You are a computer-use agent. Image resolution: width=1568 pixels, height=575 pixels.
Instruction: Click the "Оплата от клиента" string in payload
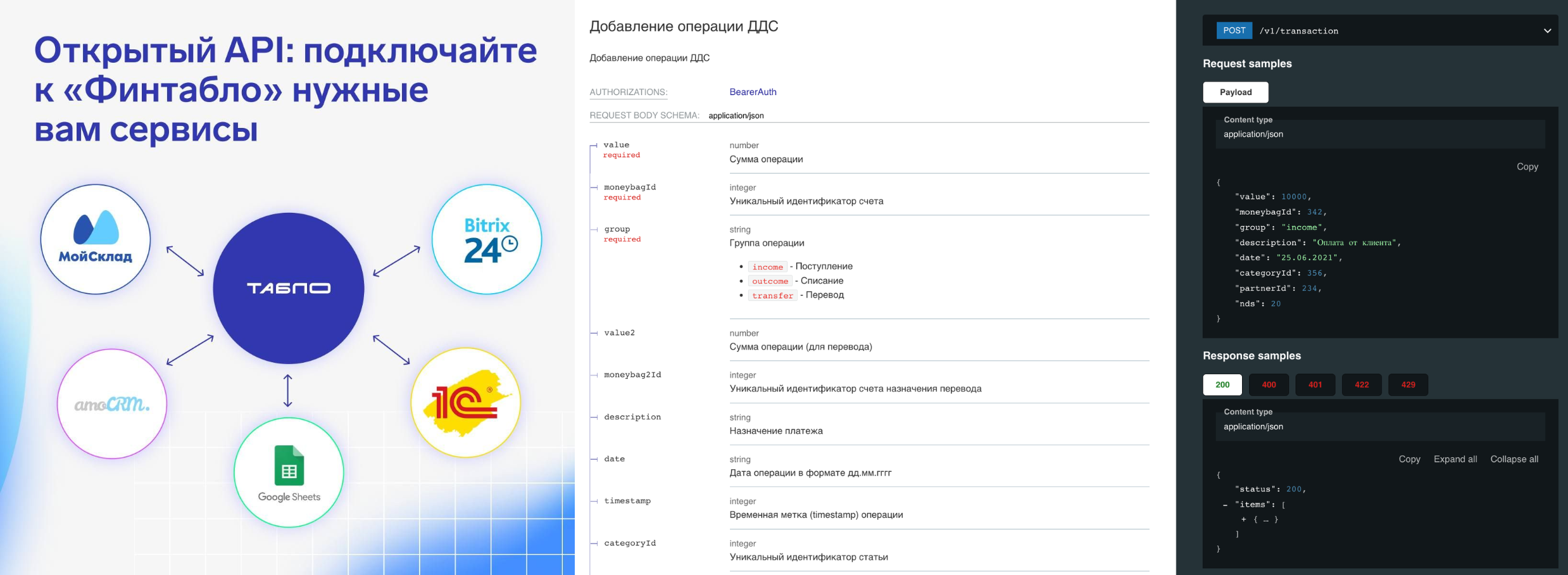(1355, 243)
